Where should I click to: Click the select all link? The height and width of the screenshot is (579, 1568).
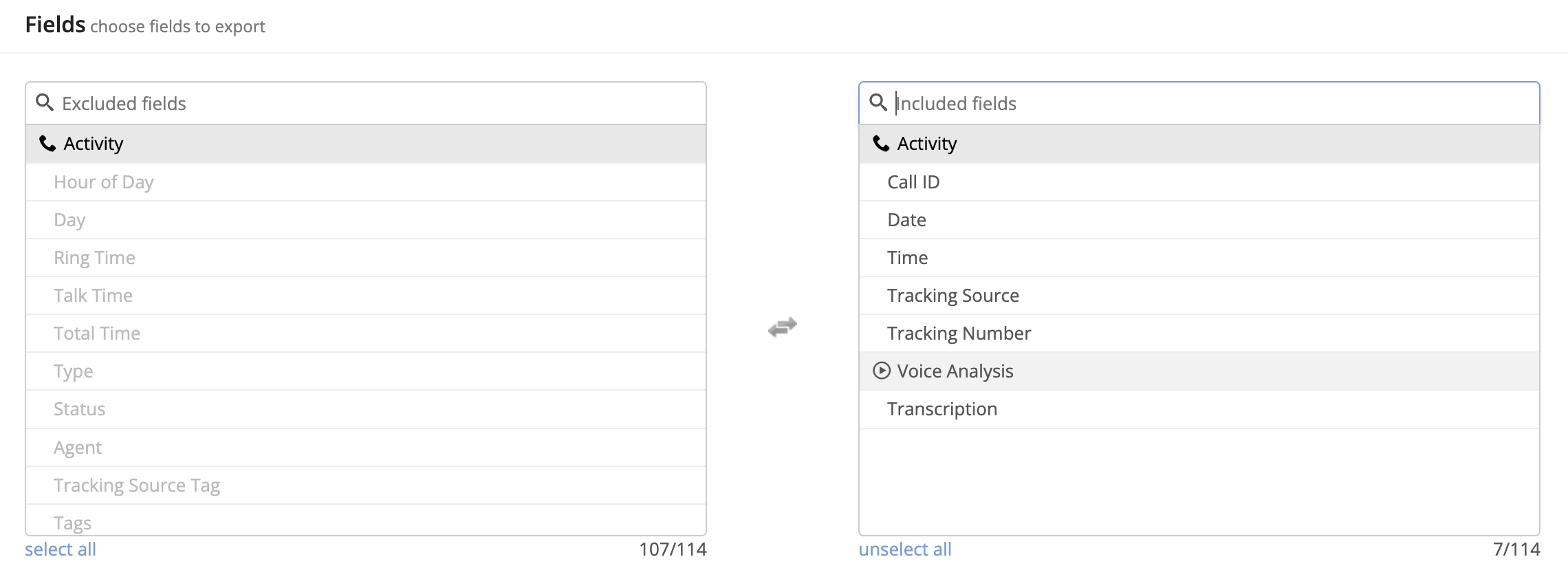[61, 549]
